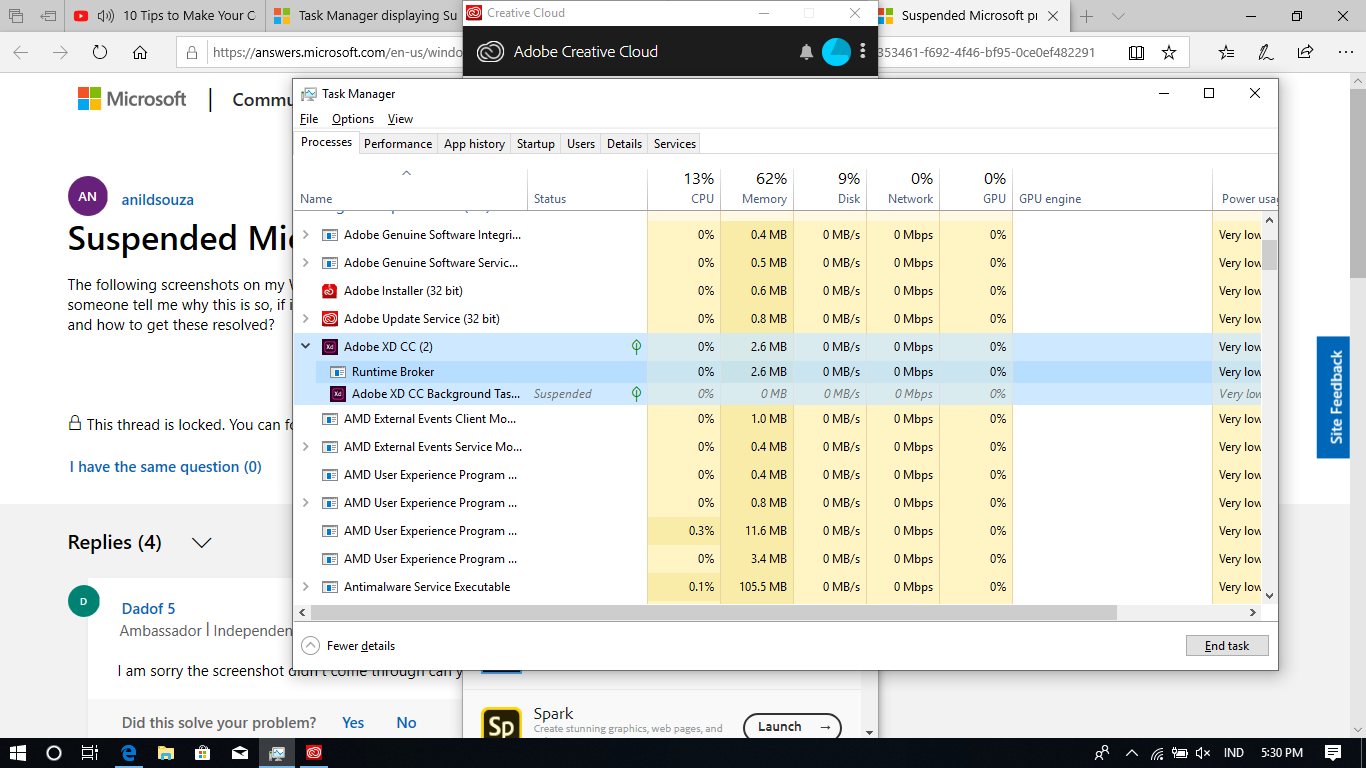Go back in Edge browser
The width and height of the screenshot is (1366, 768).
click(x=20, y=52)
